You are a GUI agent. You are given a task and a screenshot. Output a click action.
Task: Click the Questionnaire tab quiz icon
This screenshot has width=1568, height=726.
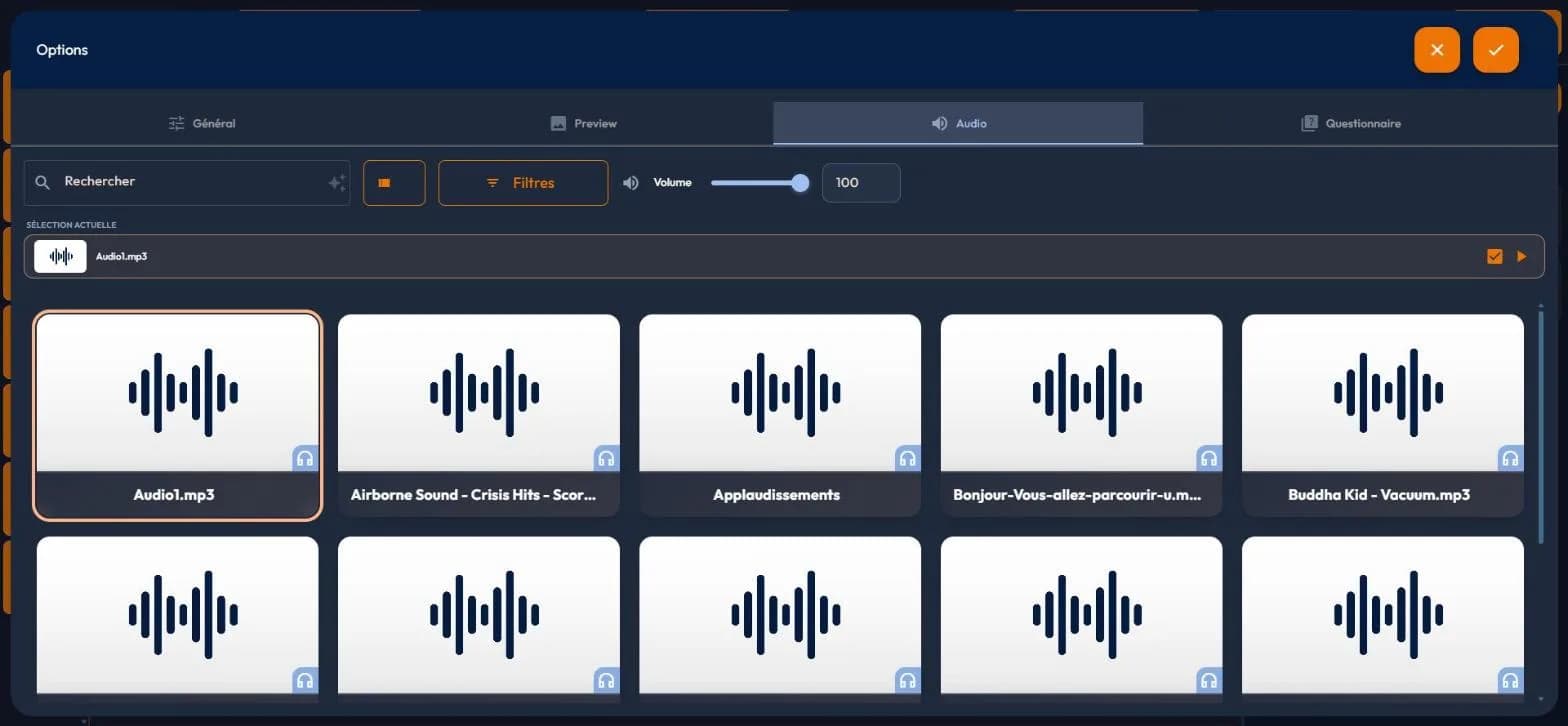click(x=1309, y=123)
